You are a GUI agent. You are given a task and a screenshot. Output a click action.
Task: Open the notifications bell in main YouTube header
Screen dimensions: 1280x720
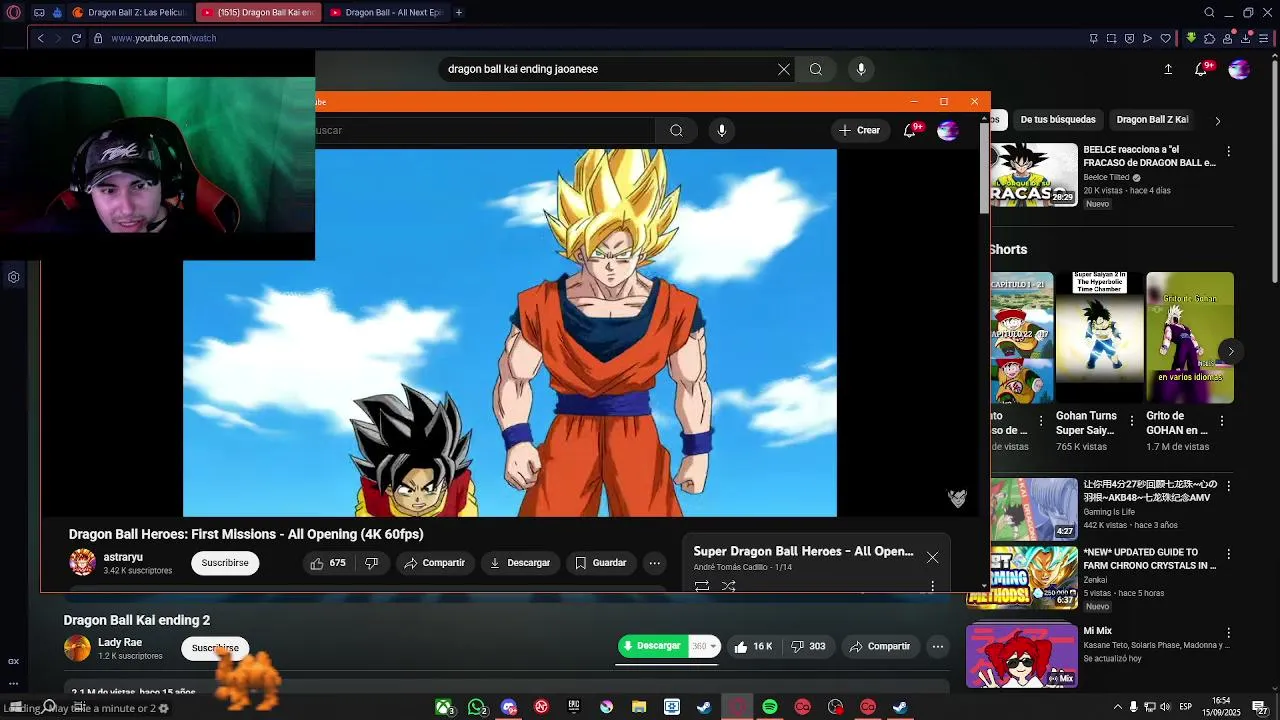[1201, 69]
